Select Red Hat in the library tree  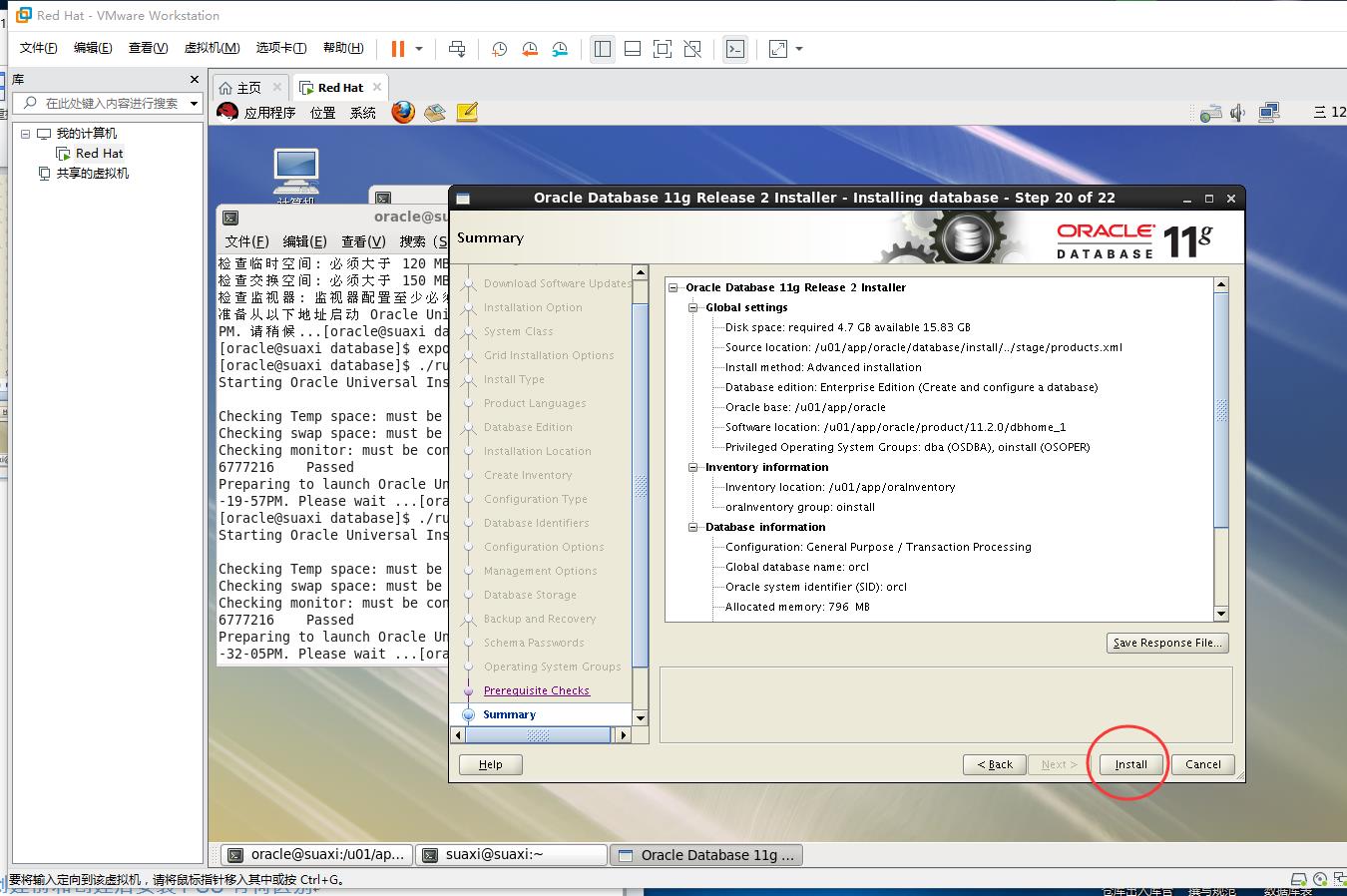99,154
